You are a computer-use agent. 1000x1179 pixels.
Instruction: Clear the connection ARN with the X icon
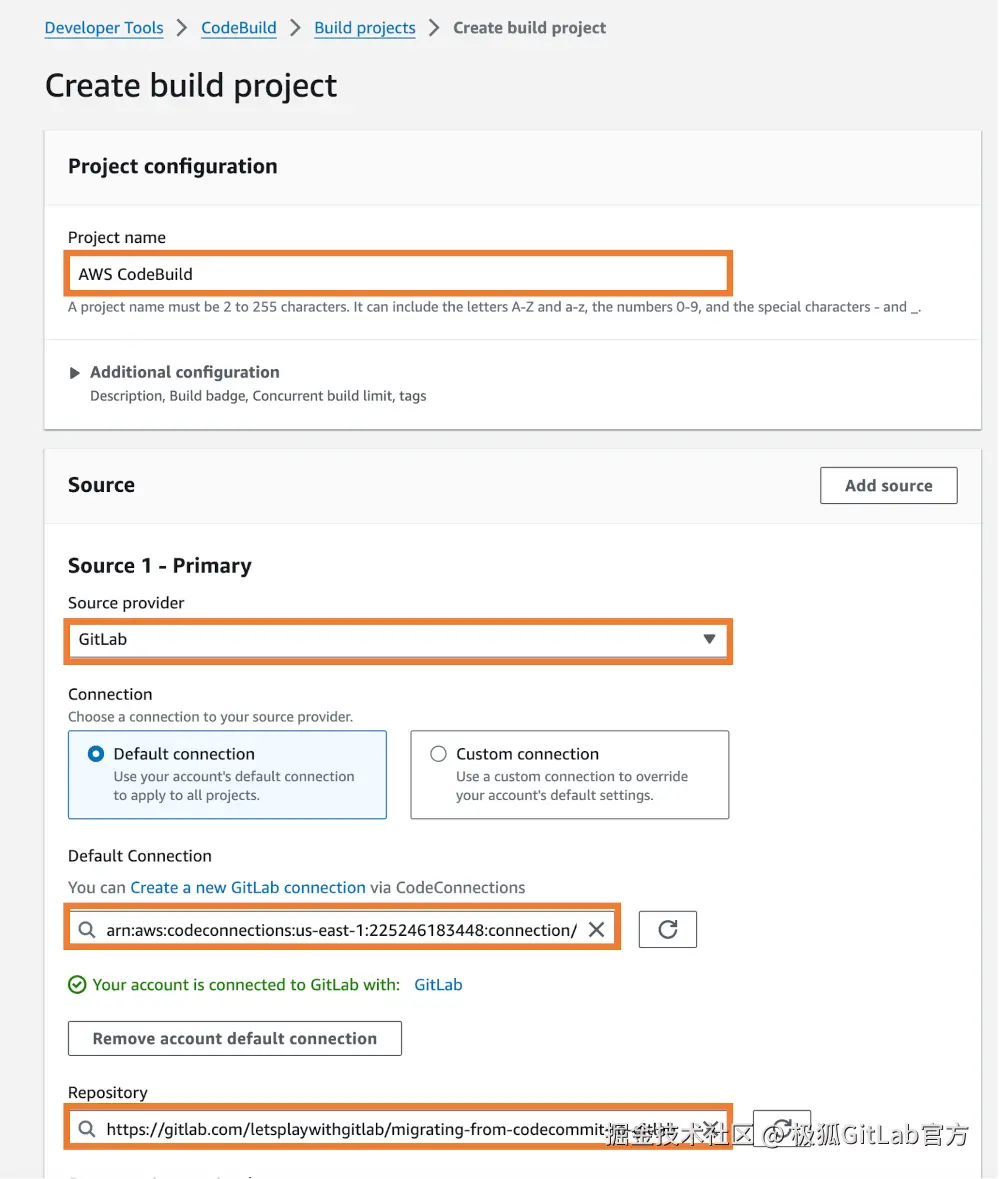pyautogui.click(x=596, y=929)
